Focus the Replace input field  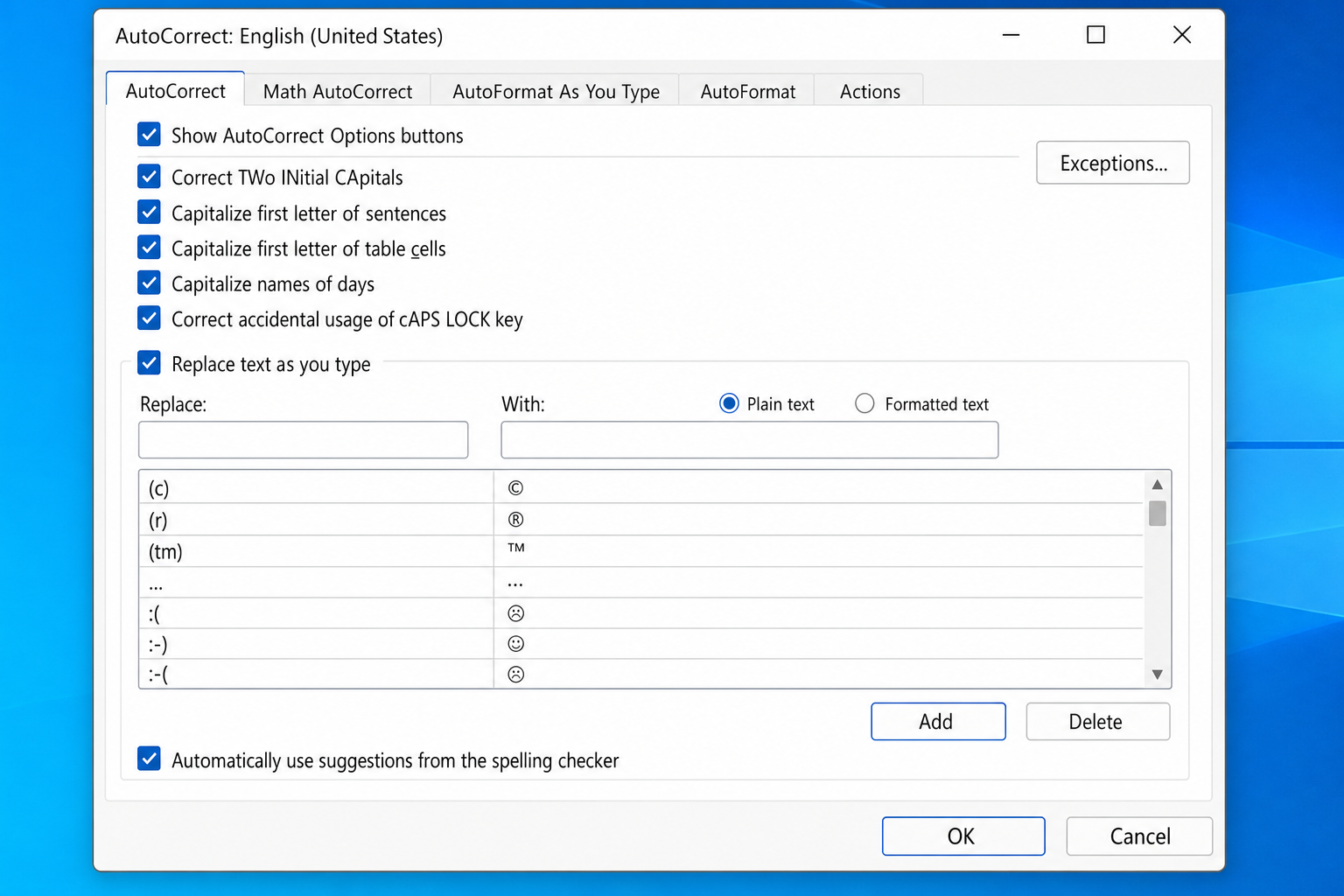pyautogui.click(x=304, y=439)
